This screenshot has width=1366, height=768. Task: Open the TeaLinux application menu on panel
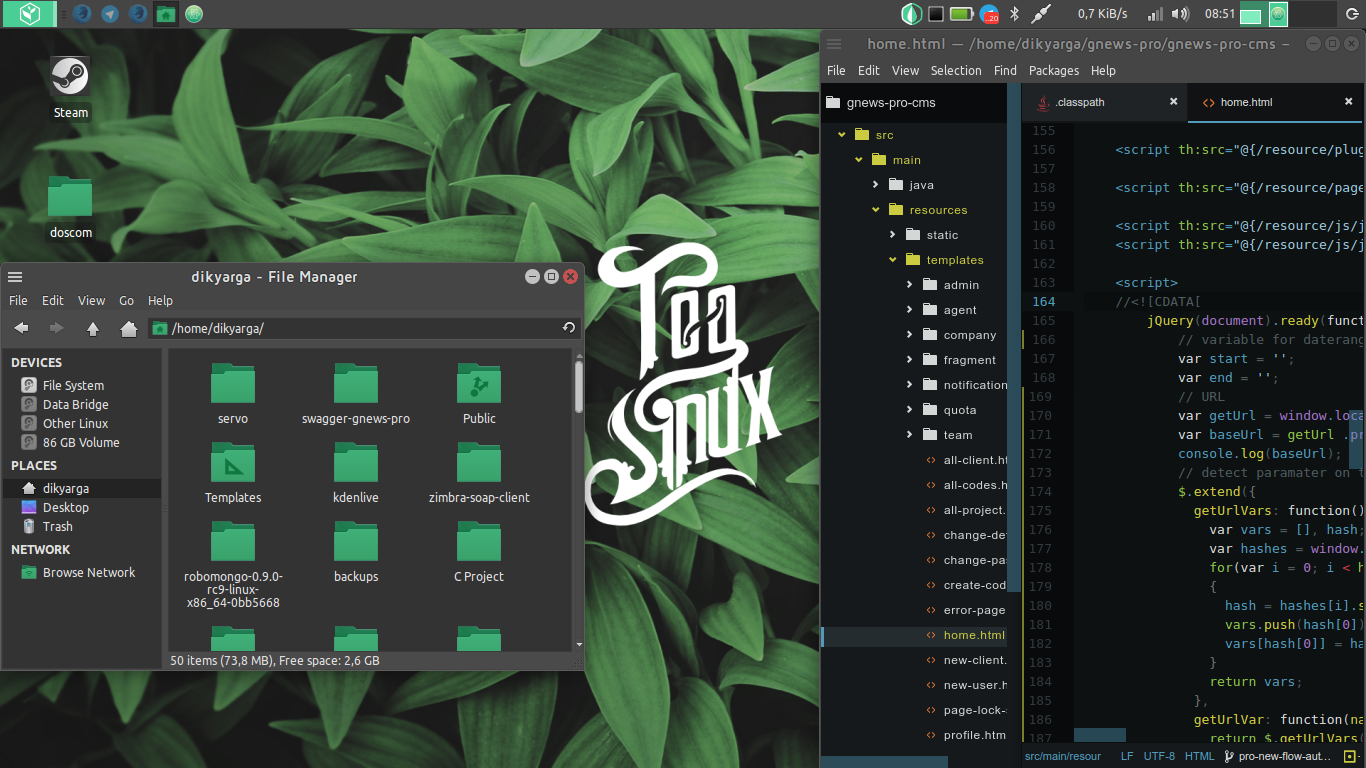coord(32,14)
